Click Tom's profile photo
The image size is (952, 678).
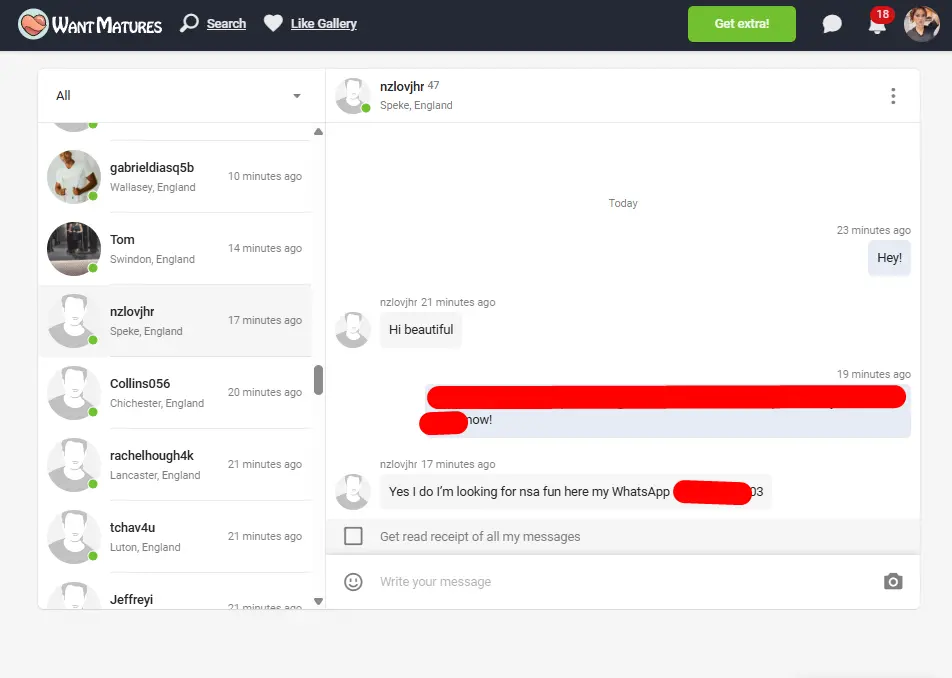pos(73,249)
